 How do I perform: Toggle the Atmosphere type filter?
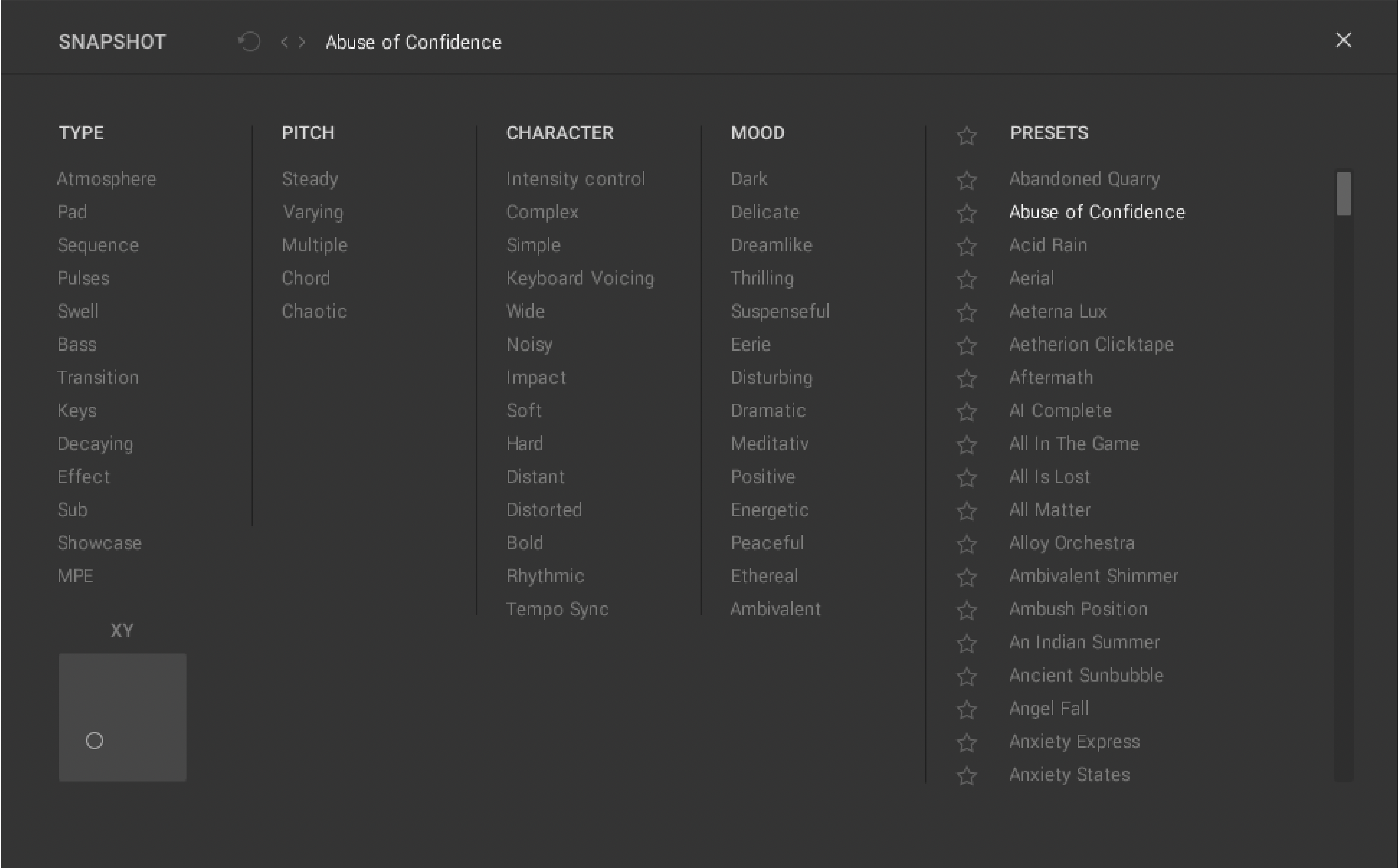(x=106, y=179)
